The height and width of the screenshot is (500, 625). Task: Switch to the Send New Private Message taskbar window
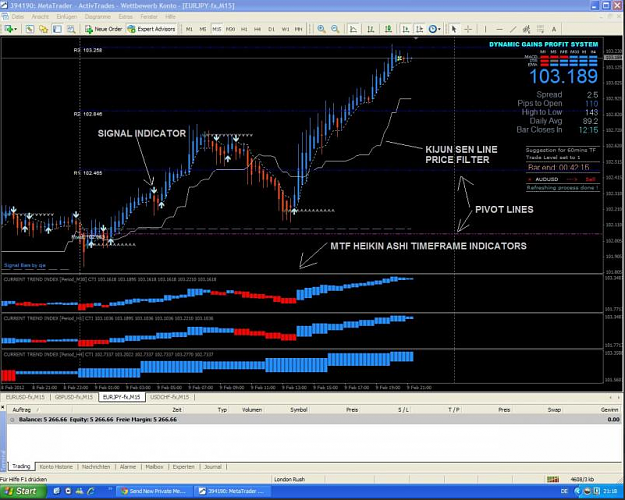coord(153,491)
